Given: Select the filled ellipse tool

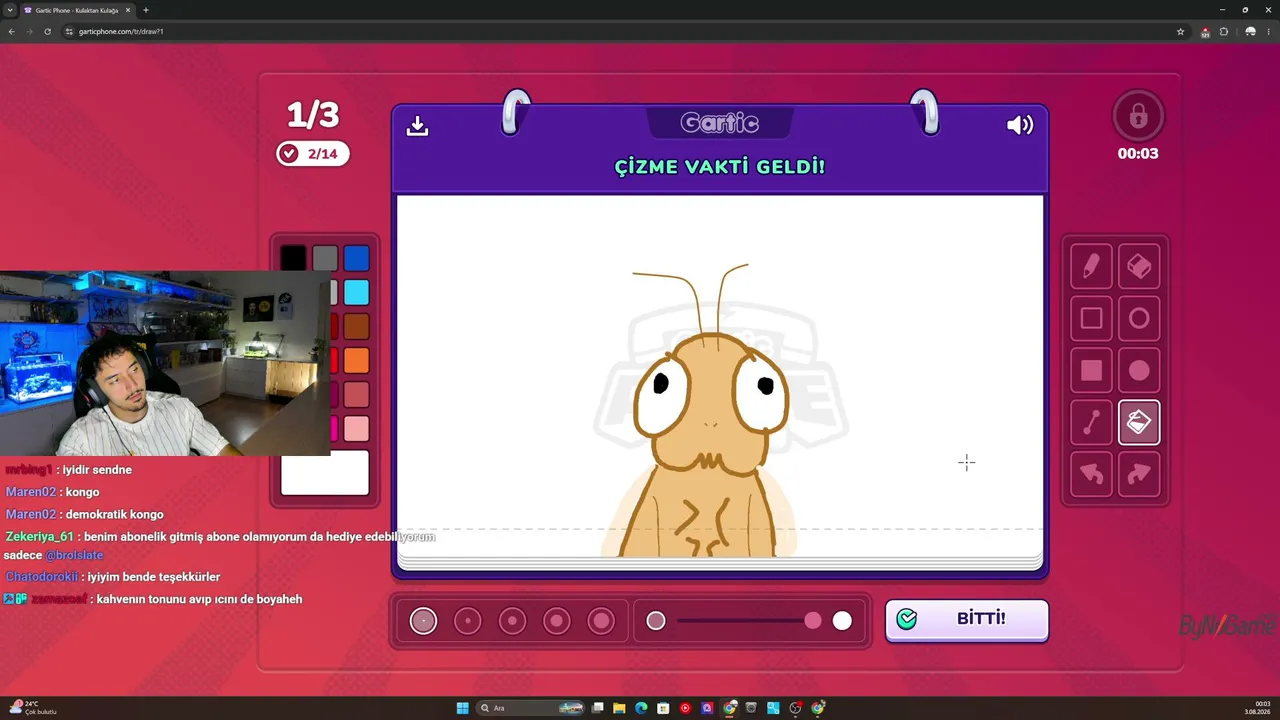Looking at the screenshot, I should [1139, 371].
